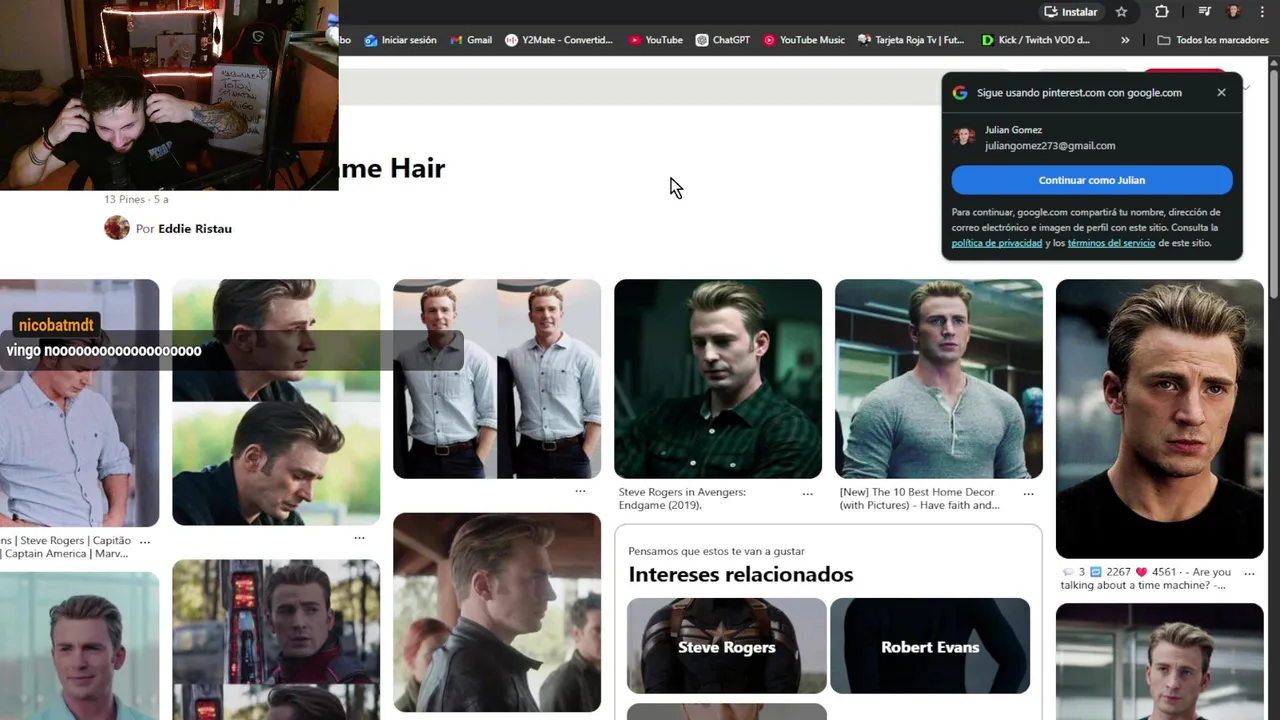Click 'Are you talking about a time machine' caption

point(1146,578)
